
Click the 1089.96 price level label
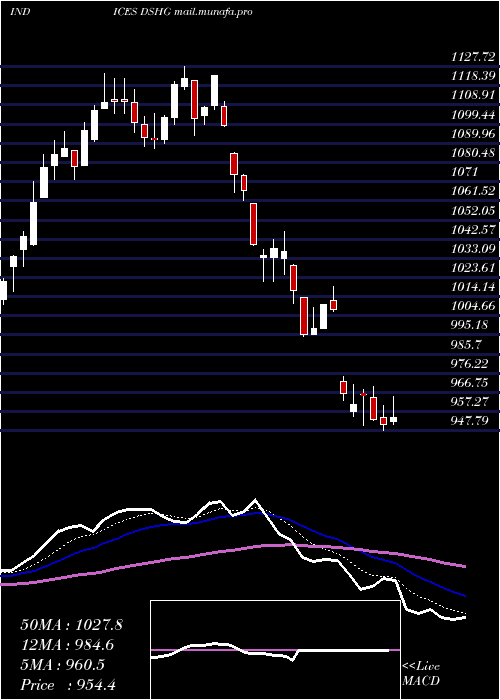coord(473,133)
